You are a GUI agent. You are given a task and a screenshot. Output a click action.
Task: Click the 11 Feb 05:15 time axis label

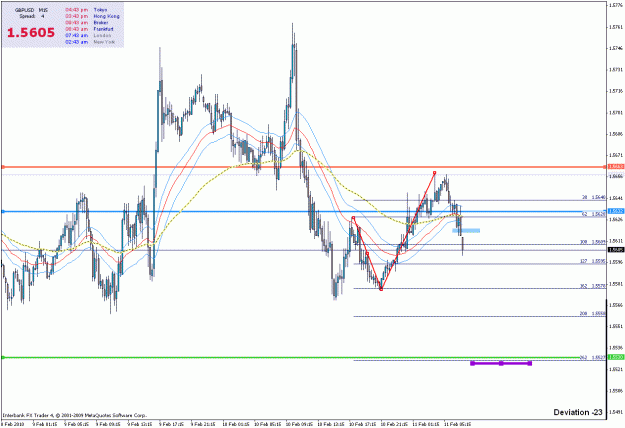coord(458,424)
